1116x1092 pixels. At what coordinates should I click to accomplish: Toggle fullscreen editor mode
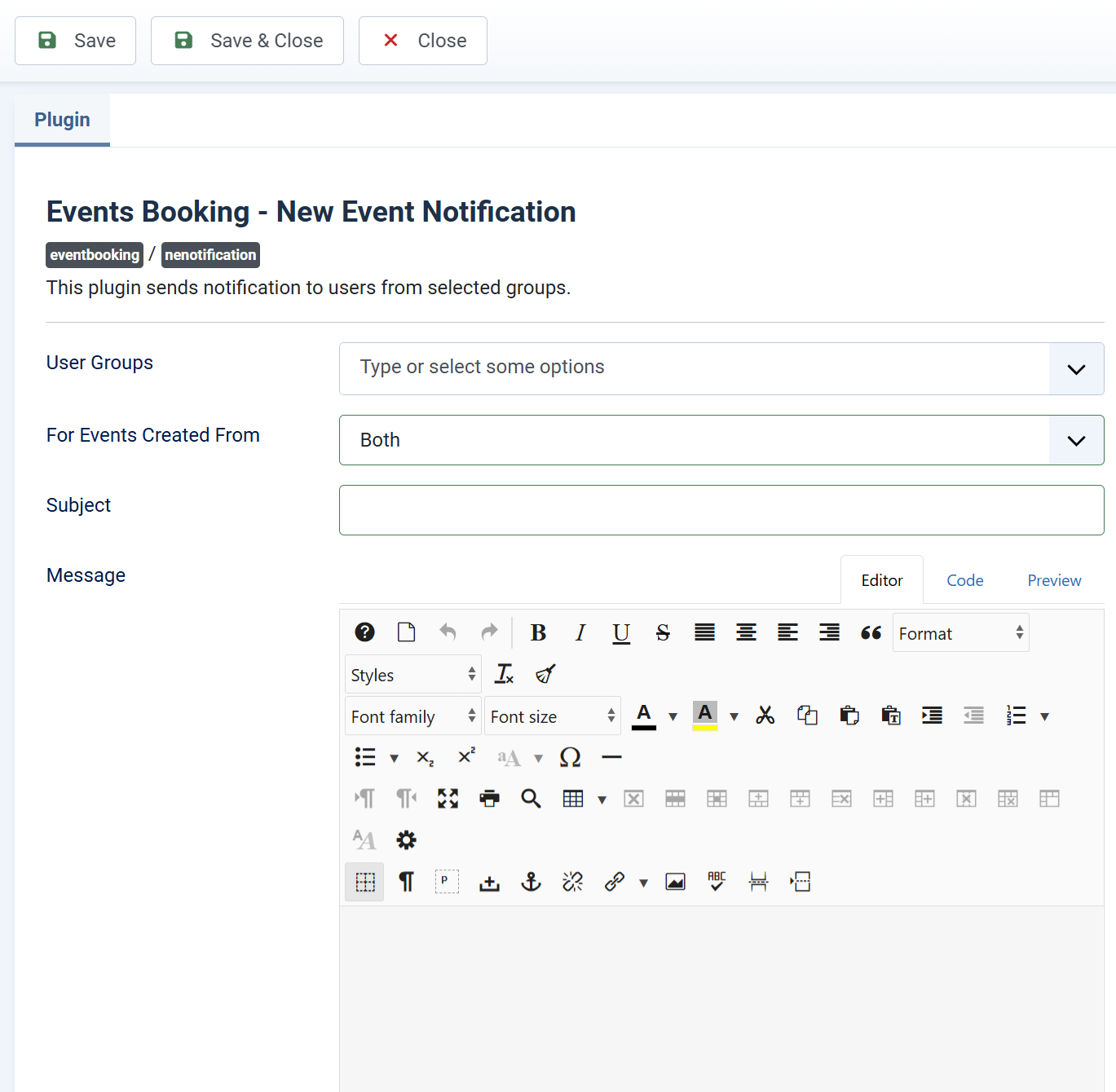click(x=448, y=799)
